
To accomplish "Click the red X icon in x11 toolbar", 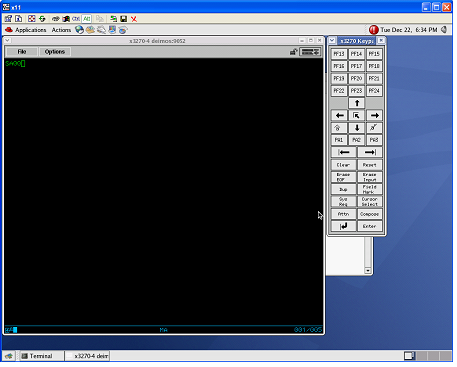I will point(134,19).
